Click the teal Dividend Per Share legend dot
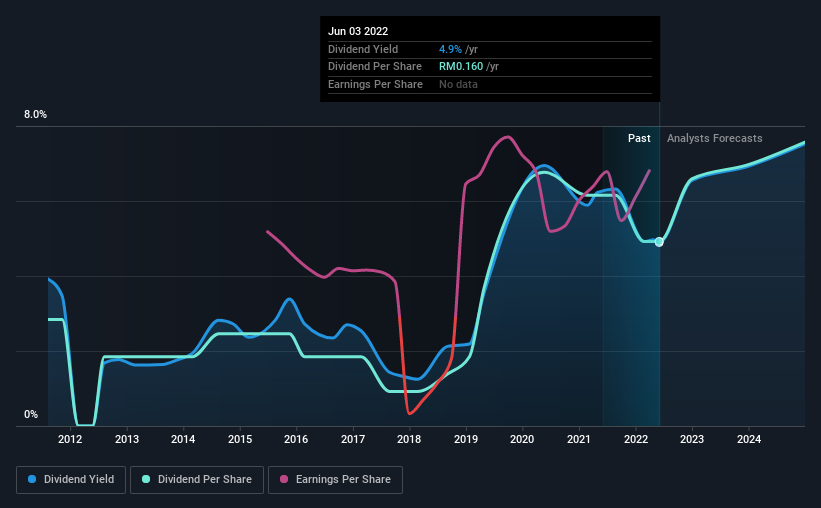Screen dimensions: 821x508 pos(146,479)
